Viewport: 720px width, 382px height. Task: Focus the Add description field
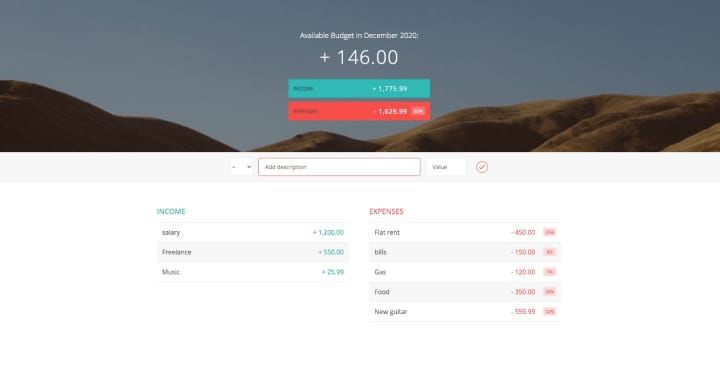(339, 167)
